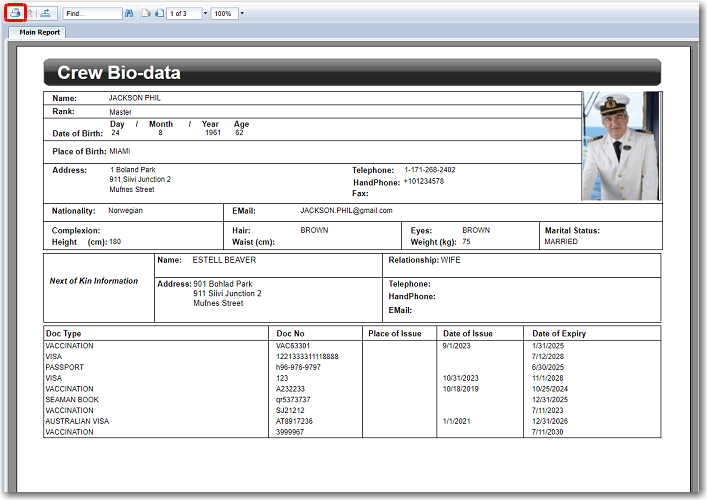707x500 pixels.
Task: Click the JACKSON.PHIL@gmail.com email text
Action: (346, 211)
